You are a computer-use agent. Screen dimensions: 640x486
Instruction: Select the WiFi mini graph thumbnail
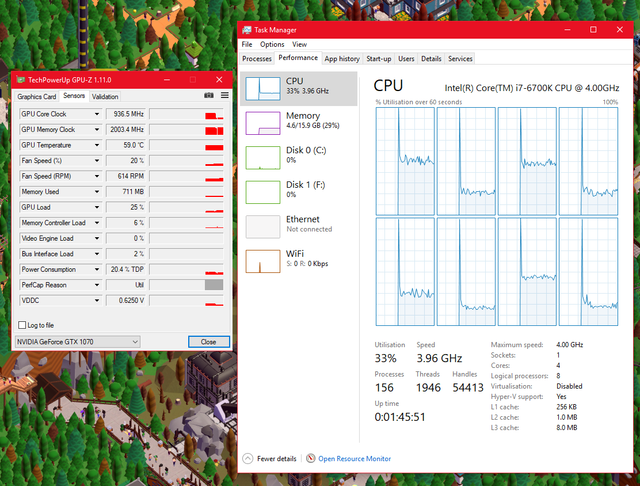263,261
